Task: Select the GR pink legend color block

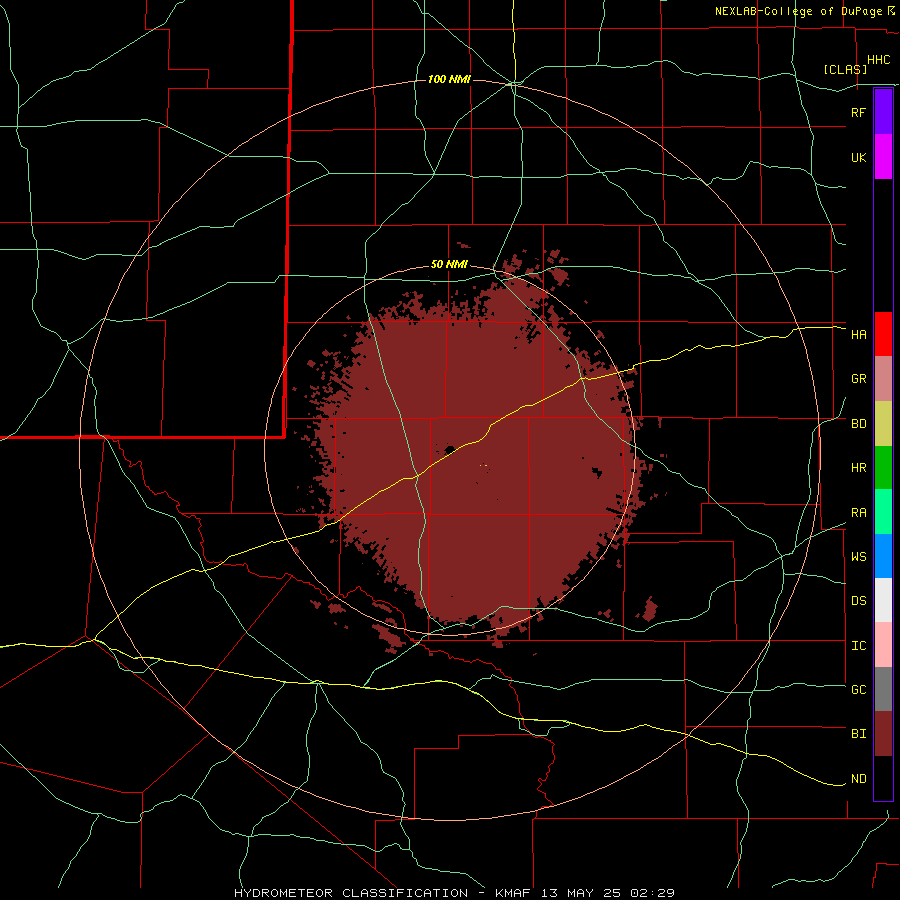Action: click(883, 379)
